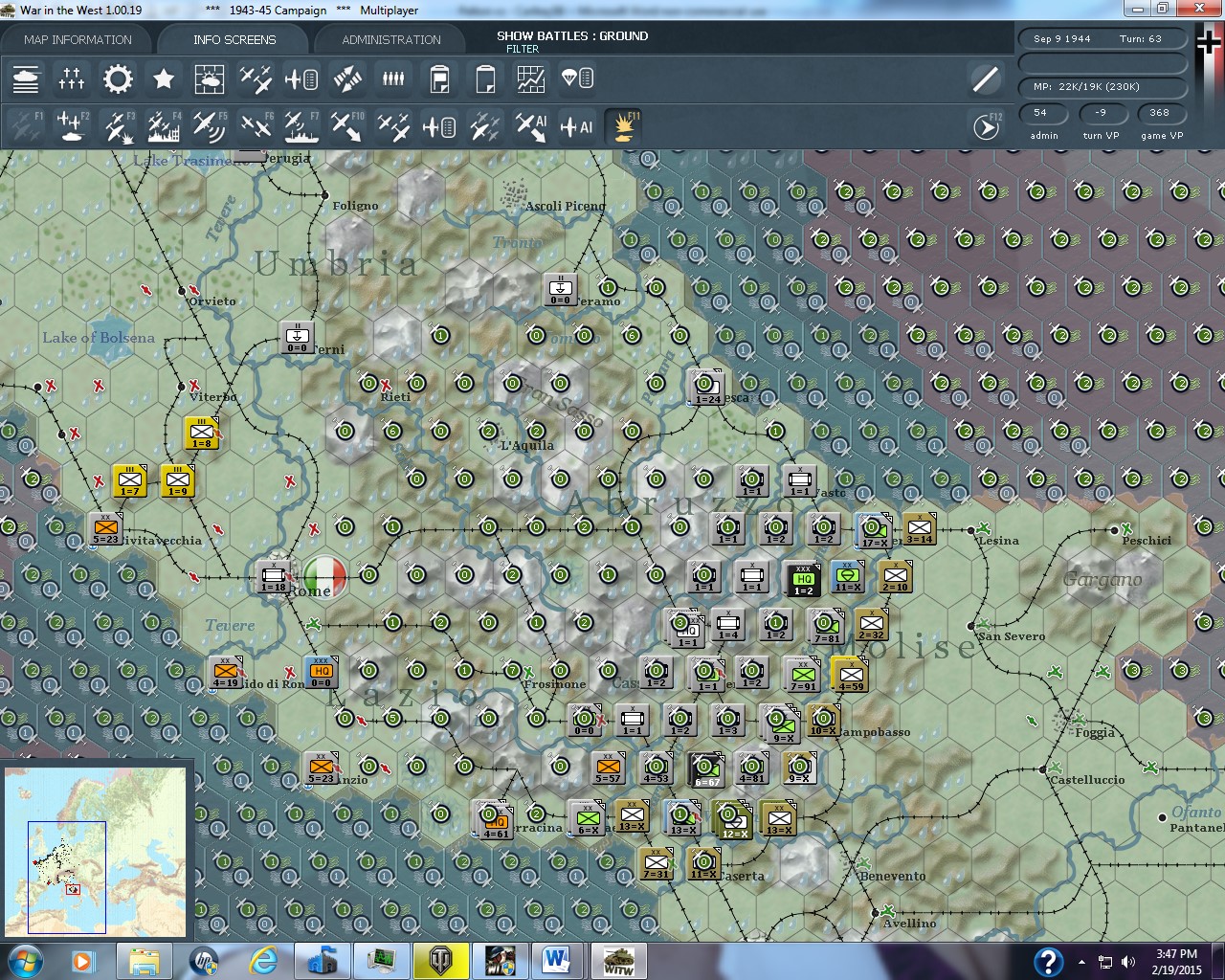
Task: Open the production gear icon
Action: [x=118, y=78]
